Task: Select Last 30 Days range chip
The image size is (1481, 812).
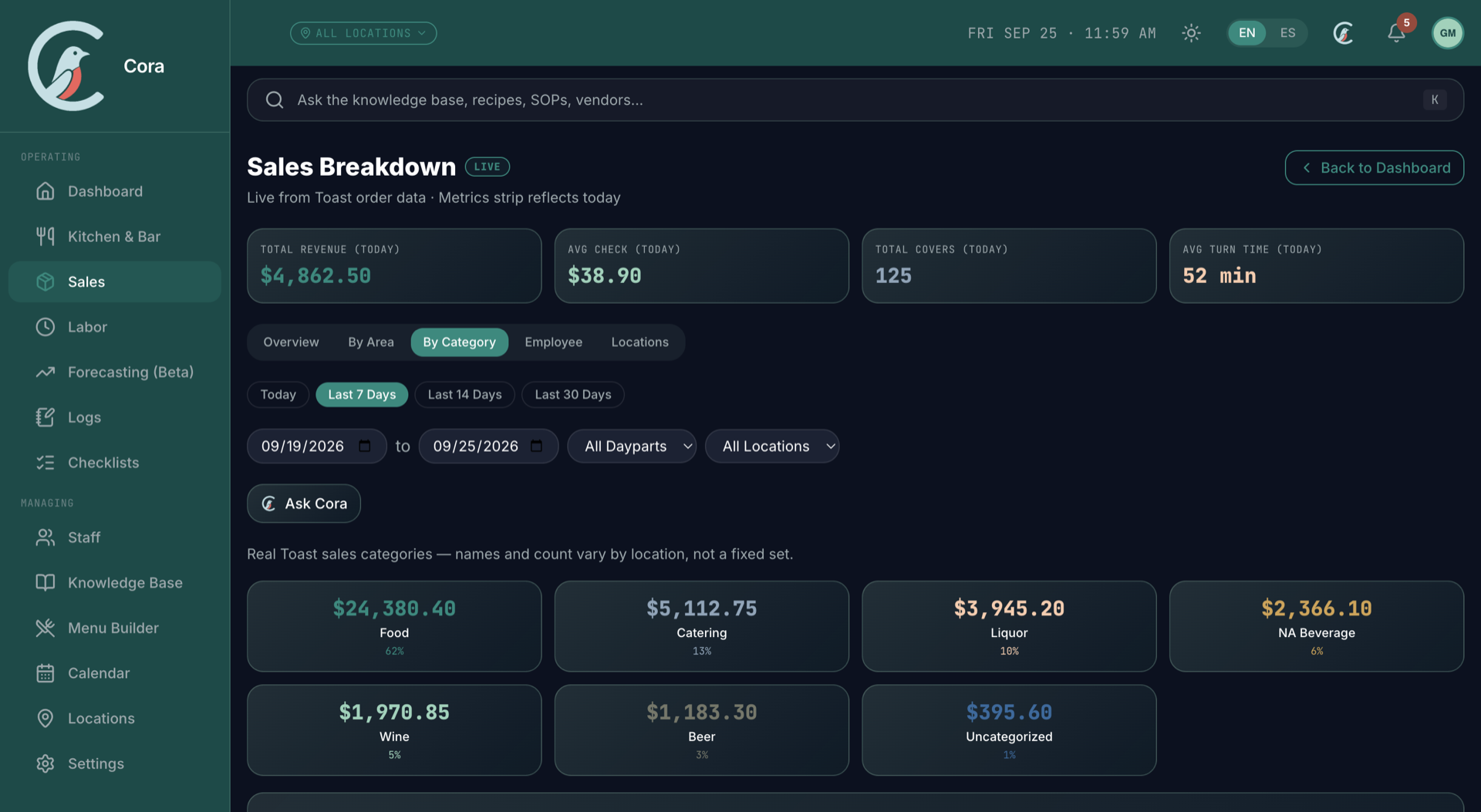Action: tap(572, 395)
